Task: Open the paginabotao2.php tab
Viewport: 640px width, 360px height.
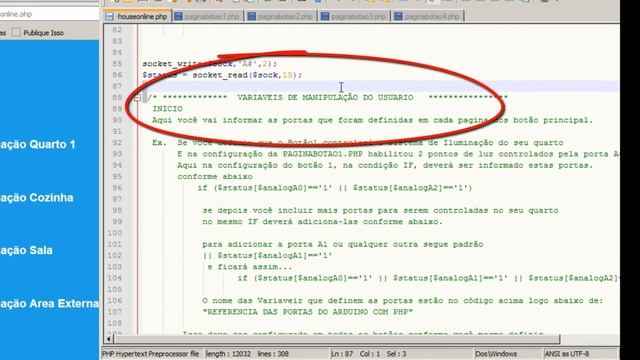Action: click(x=281, y=16)
